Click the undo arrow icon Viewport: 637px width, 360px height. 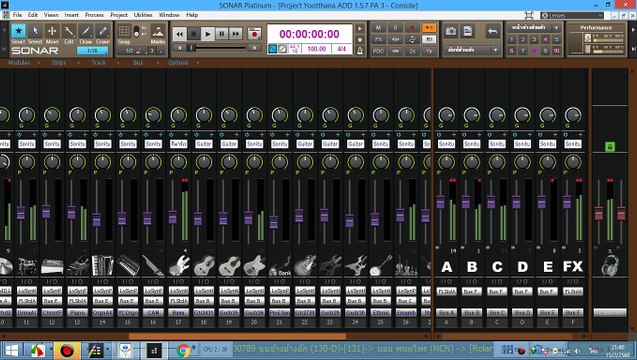pos(493,31)
